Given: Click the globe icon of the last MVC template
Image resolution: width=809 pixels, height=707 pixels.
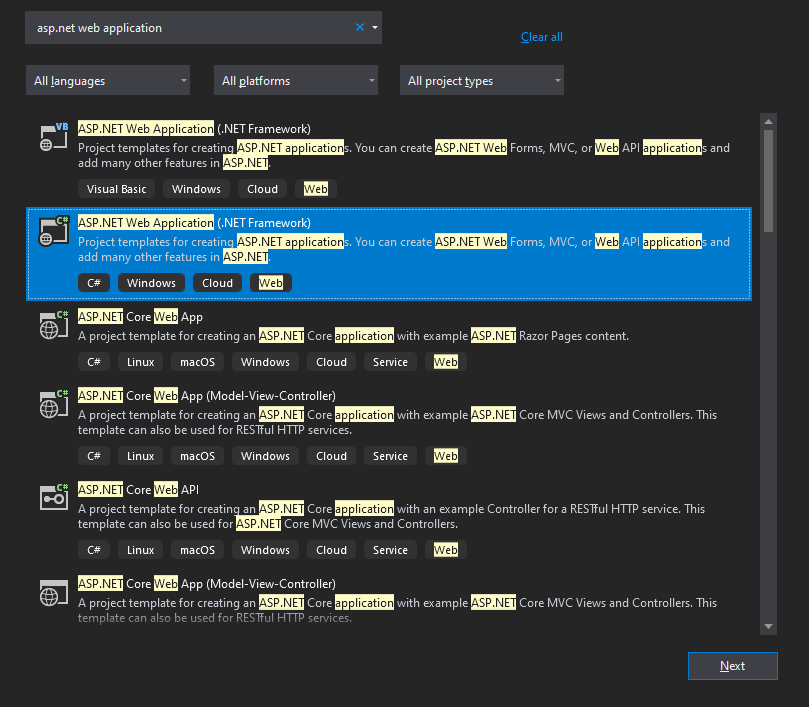Looking at the screenshot, I should [53, 594].
